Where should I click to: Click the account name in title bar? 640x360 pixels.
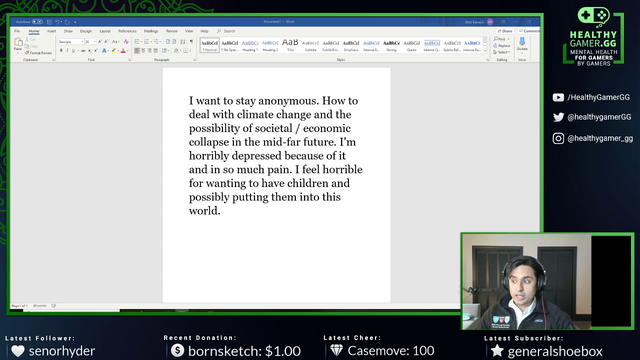click(474, 22)
